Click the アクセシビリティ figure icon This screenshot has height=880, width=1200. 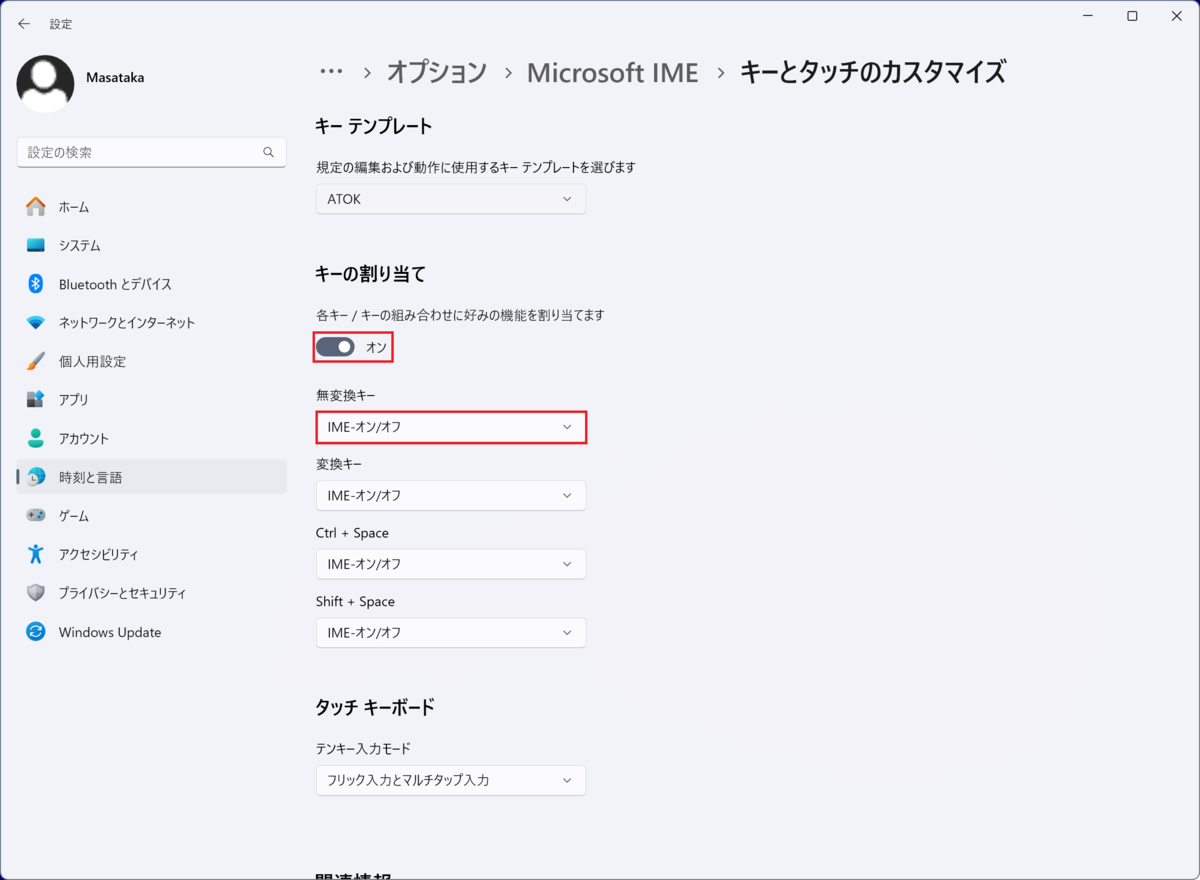pos(36,554)
